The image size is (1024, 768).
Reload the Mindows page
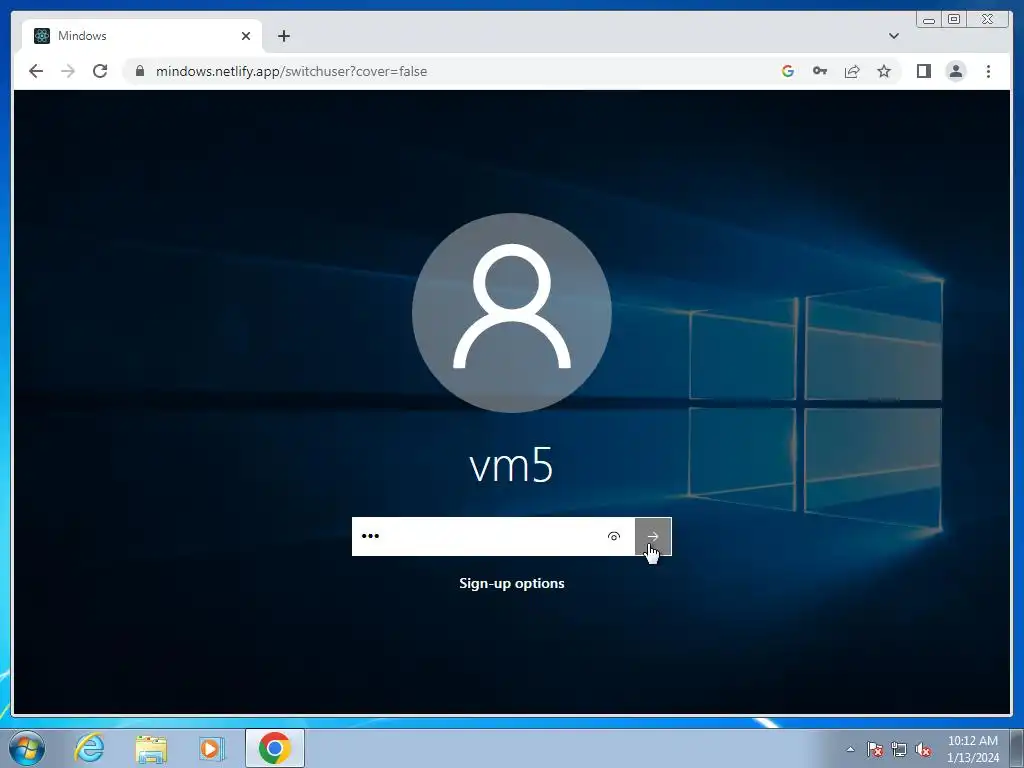coord(100,71)
